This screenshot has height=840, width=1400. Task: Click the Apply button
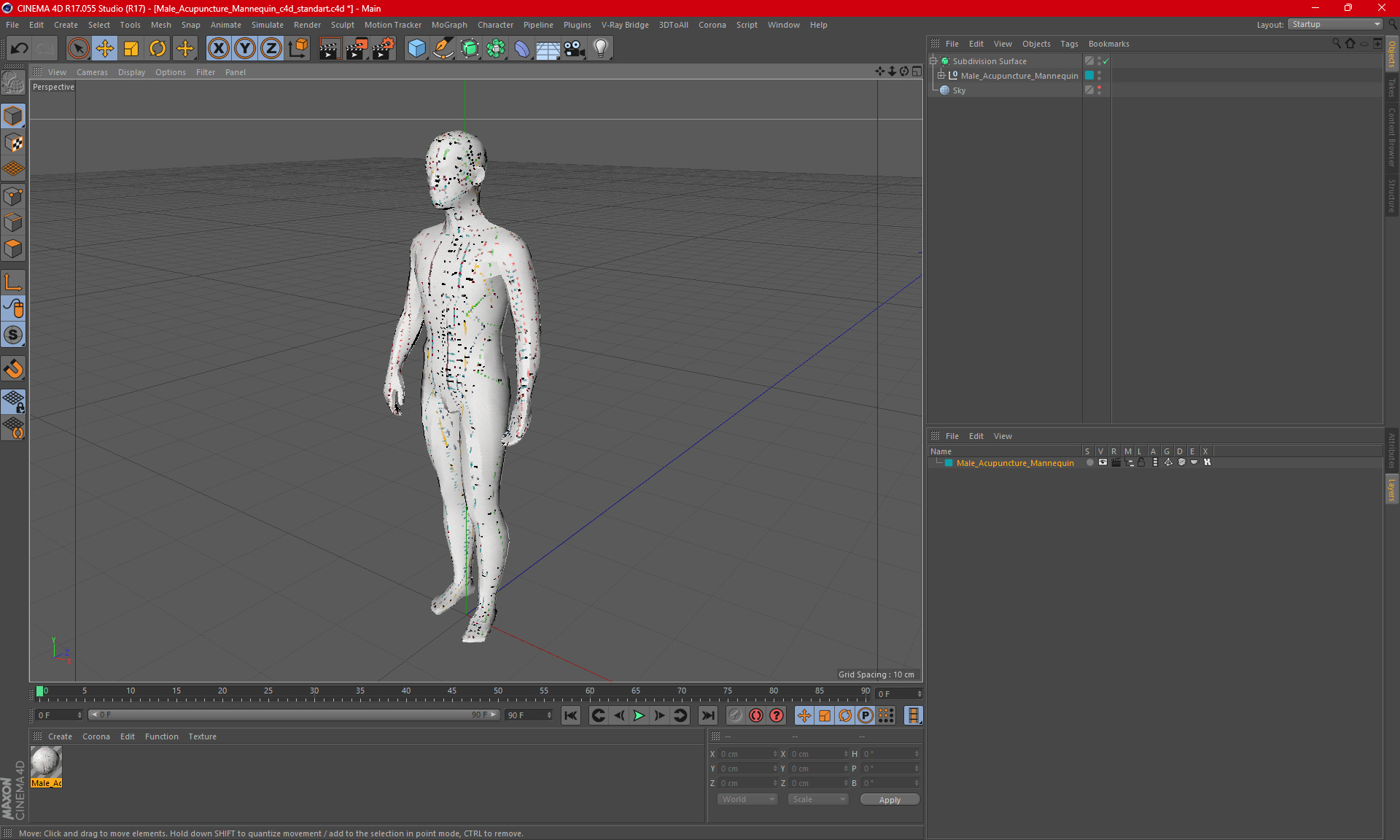point(890,800)
